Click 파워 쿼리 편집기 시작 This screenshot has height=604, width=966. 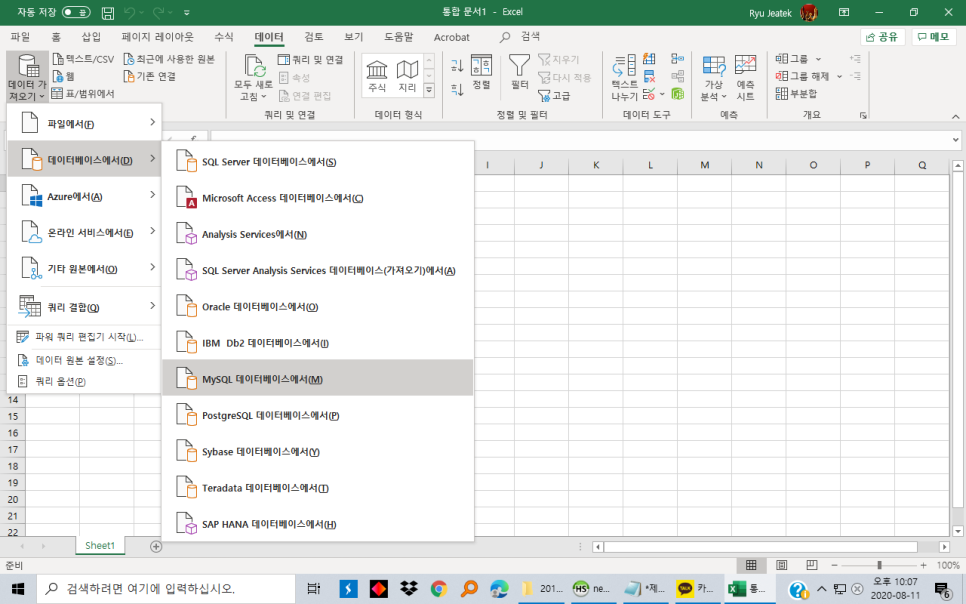coord(84,337)
